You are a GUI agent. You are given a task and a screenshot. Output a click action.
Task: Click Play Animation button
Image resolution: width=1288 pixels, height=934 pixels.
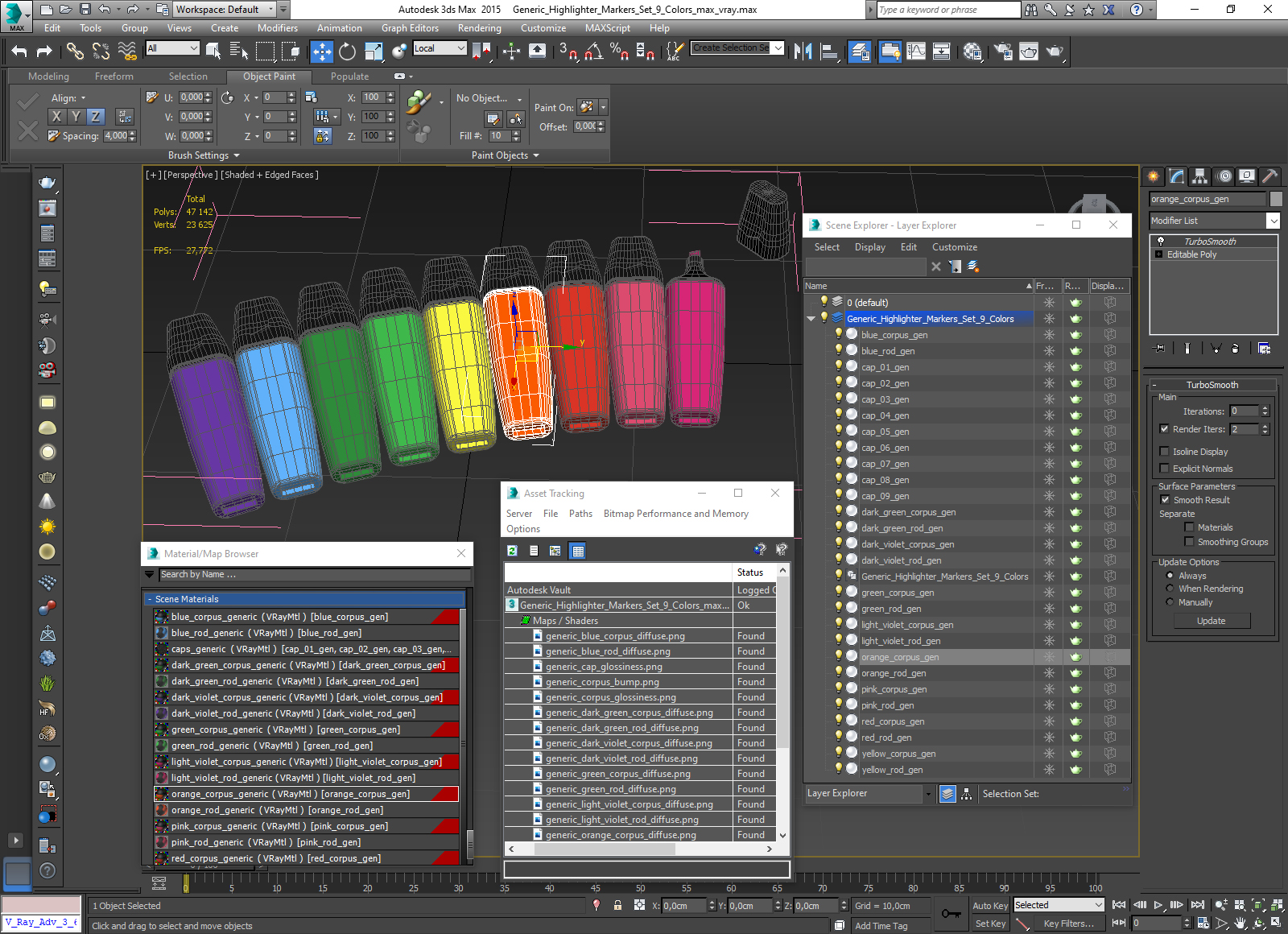pyautogui.click(x=1158, y=905)
